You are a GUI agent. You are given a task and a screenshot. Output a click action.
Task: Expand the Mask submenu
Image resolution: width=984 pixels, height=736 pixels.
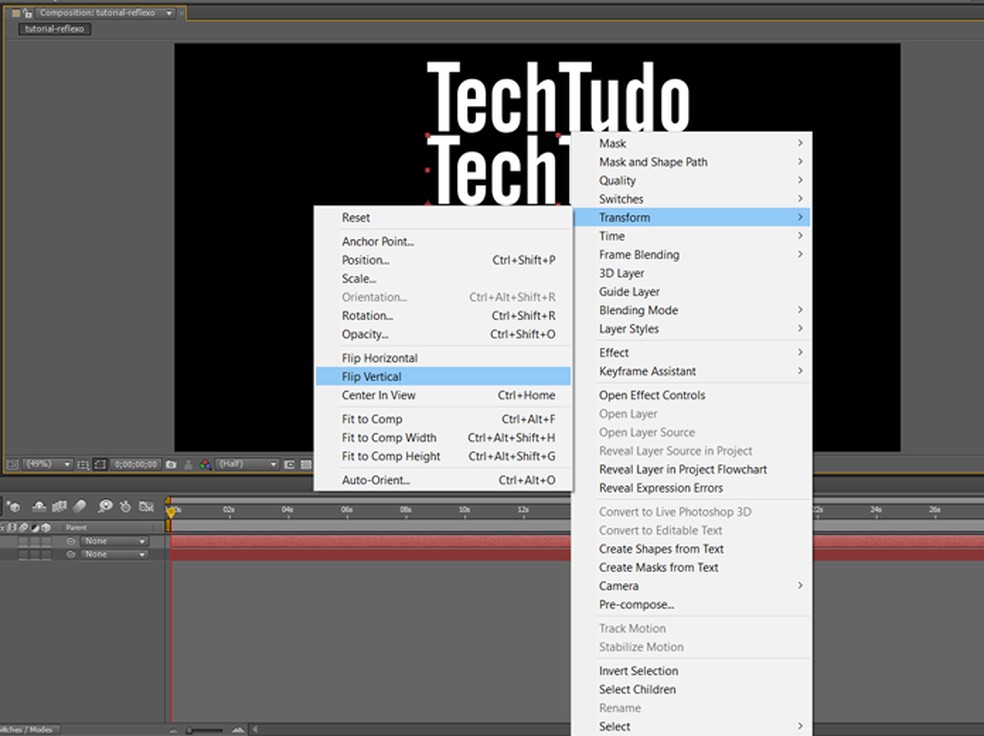692,144
